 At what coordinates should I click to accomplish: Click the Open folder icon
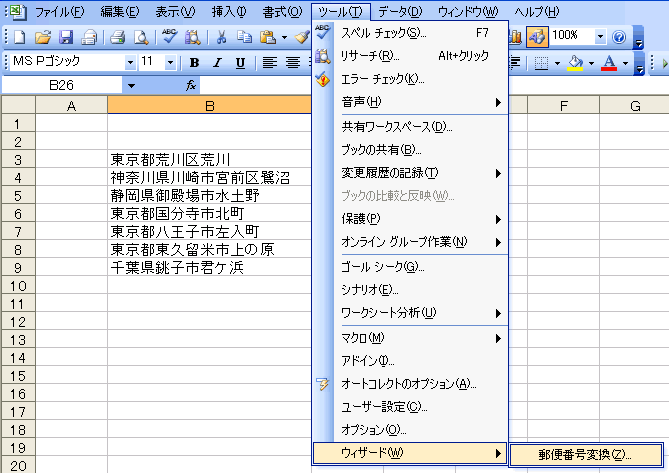(43, 37)
